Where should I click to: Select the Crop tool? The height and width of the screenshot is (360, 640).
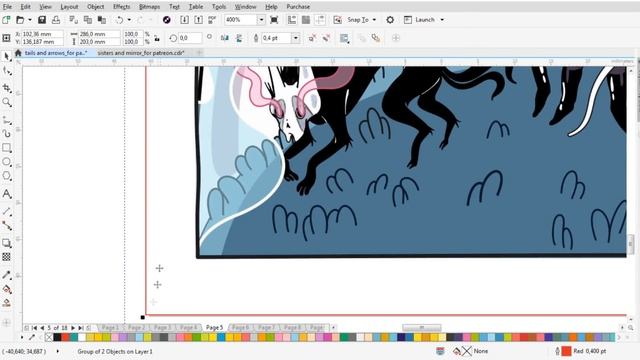coord(7,87)
